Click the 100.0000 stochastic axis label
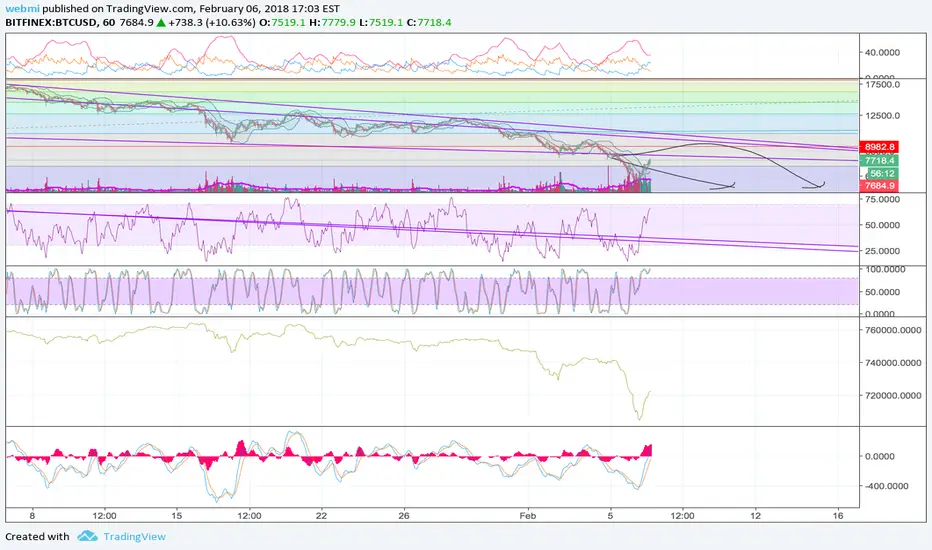932x550 pixels. pyautogui.click(x=885, y=269)
